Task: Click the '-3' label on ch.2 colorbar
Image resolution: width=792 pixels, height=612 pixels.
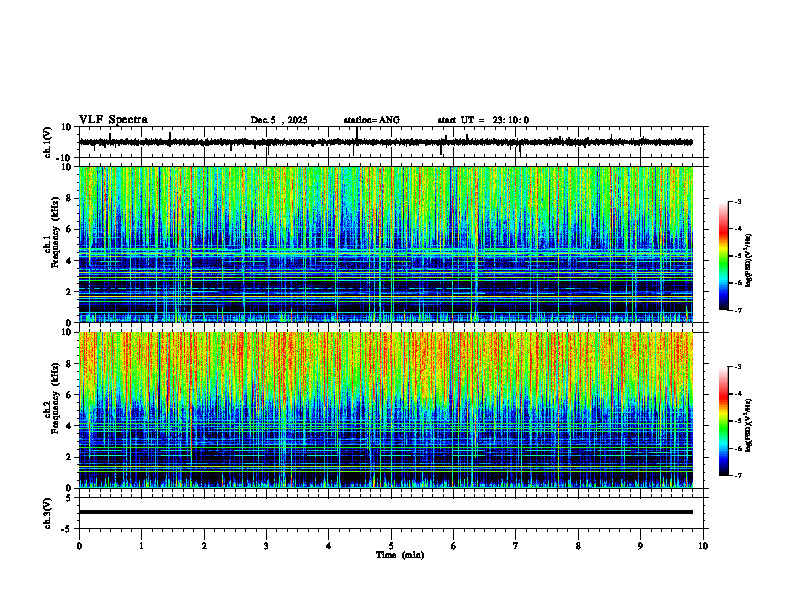Action: [x=738, y=367]
